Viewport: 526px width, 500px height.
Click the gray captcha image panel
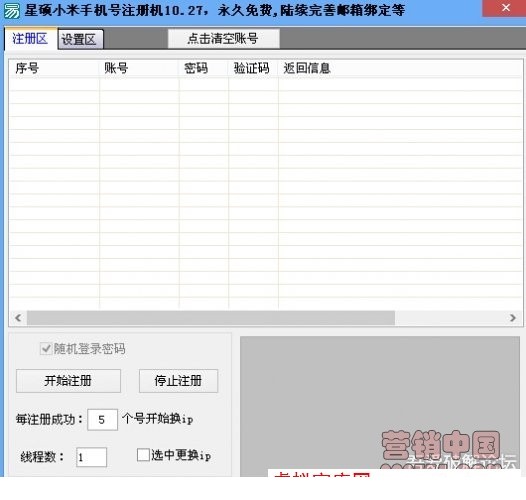coord(380,406)
